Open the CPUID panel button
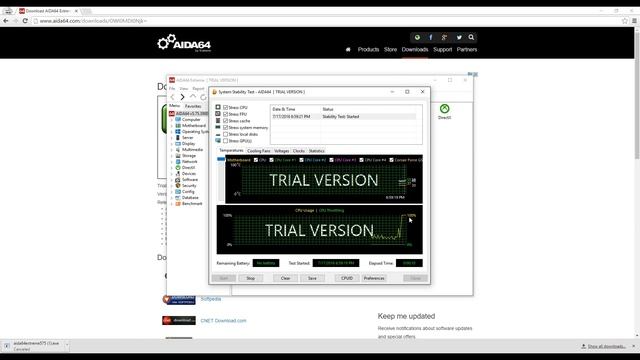The image size is (640, 360). point(347,278)
